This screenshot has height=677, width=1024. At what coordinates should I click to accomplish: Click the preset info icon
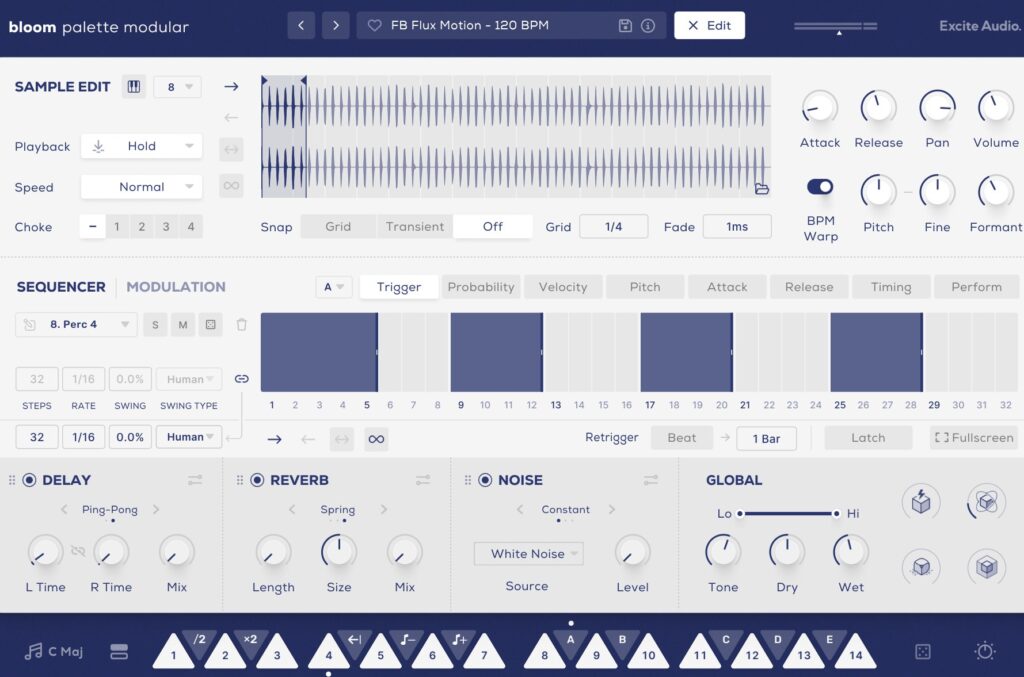tap(648, 26)
